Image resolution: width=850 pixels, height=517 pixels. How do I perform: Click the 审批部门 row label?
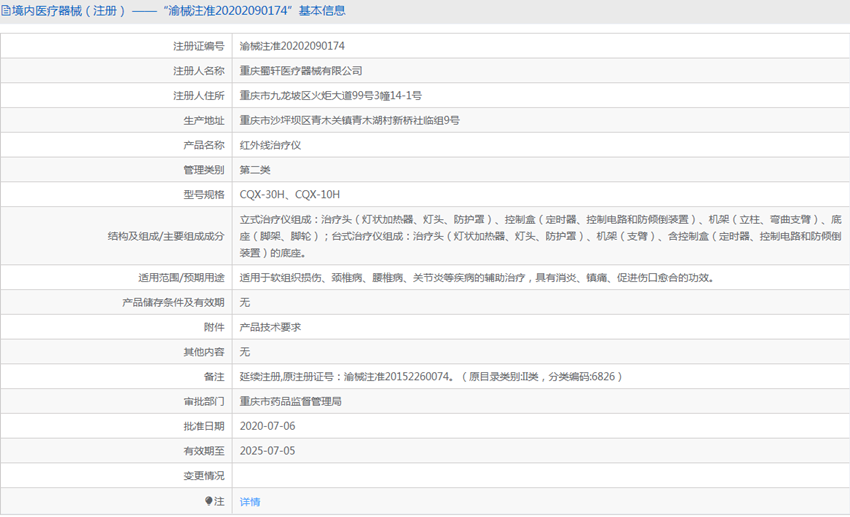tap(204, 402)
